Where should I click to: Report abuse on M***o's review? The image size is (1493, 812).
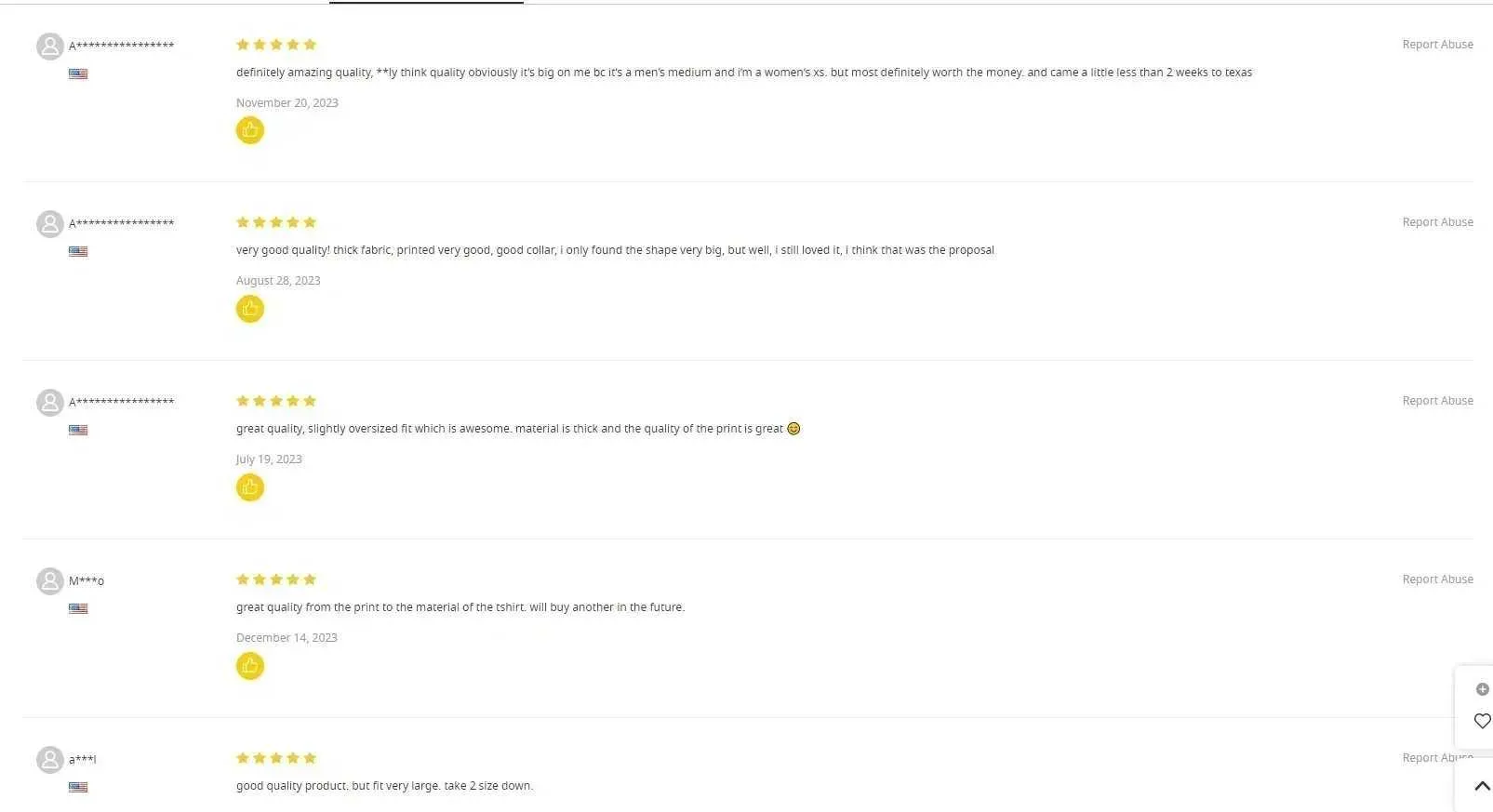1437,579
